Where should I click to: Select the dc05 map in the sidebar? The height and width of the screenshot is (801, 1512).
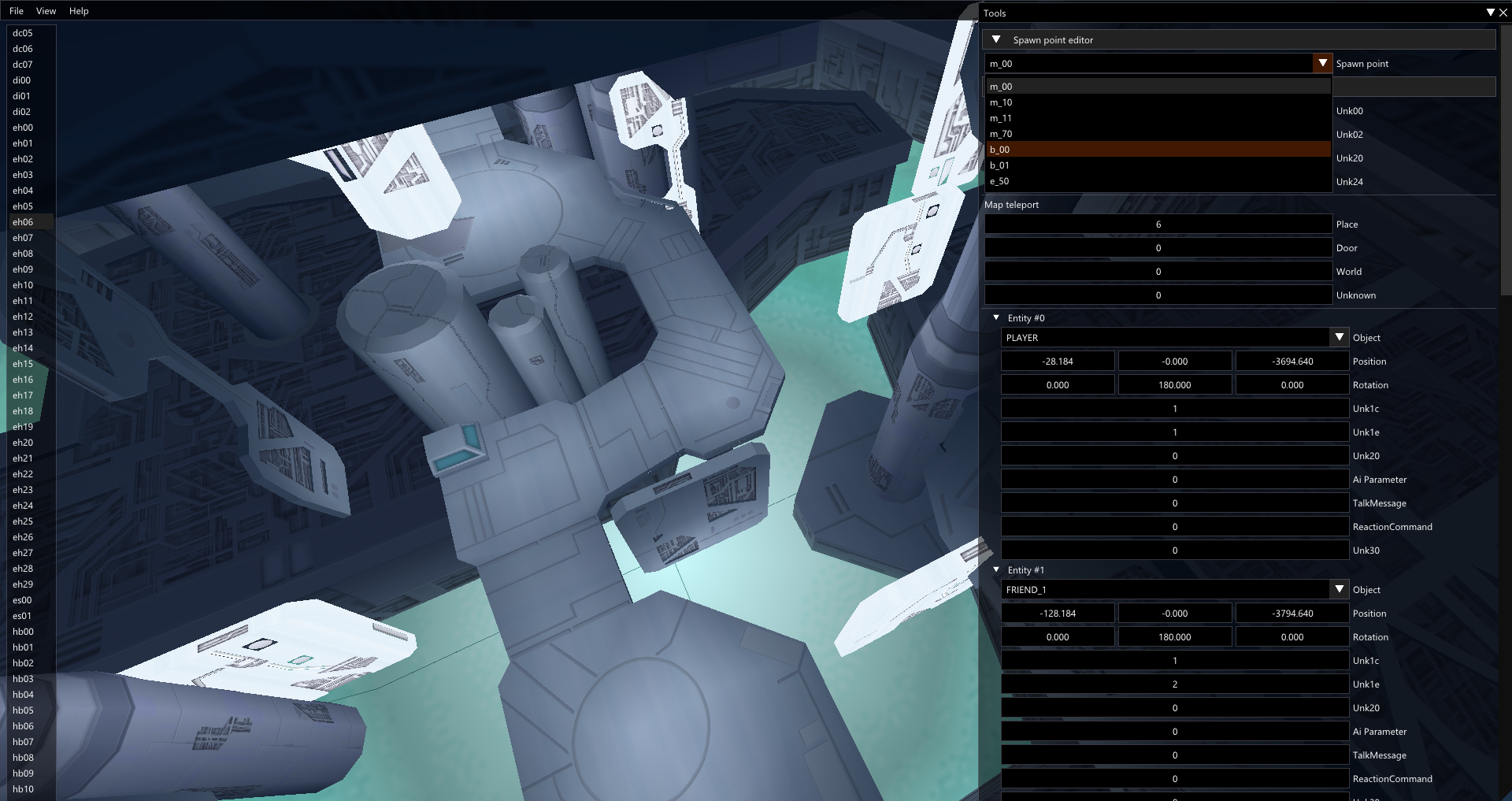23,32
